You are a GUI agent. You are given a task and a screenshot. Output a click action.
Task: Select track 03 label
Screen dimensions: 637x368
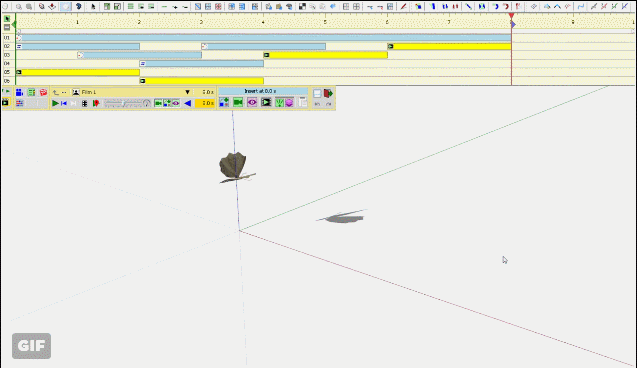coord(7,55)
